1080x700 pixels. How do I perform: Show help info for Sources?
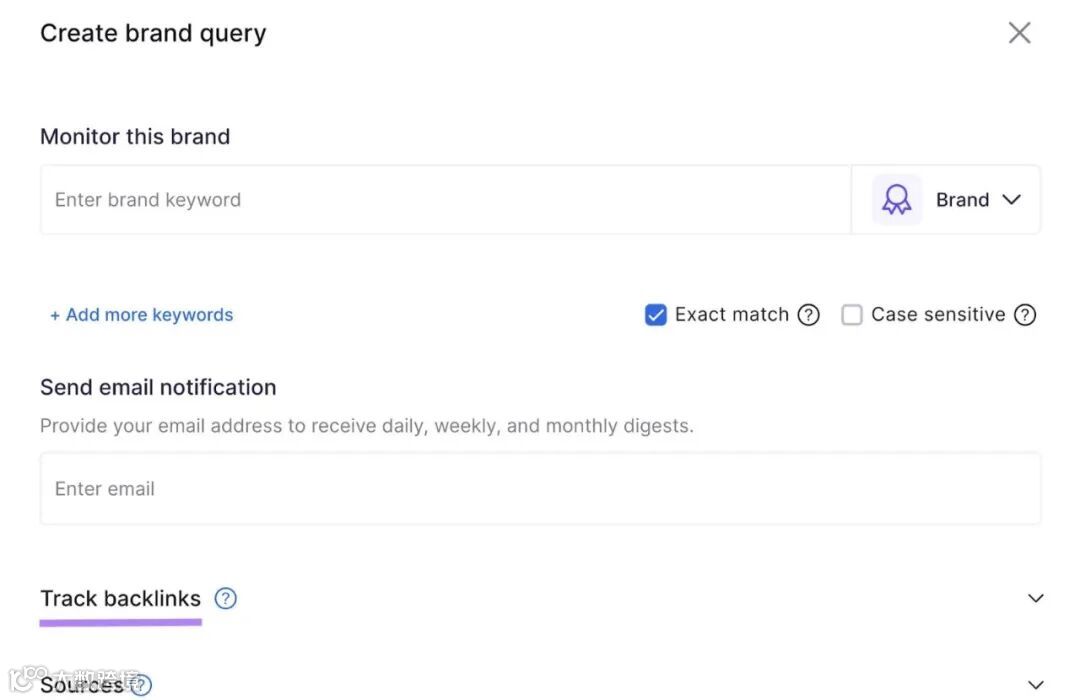141,685
